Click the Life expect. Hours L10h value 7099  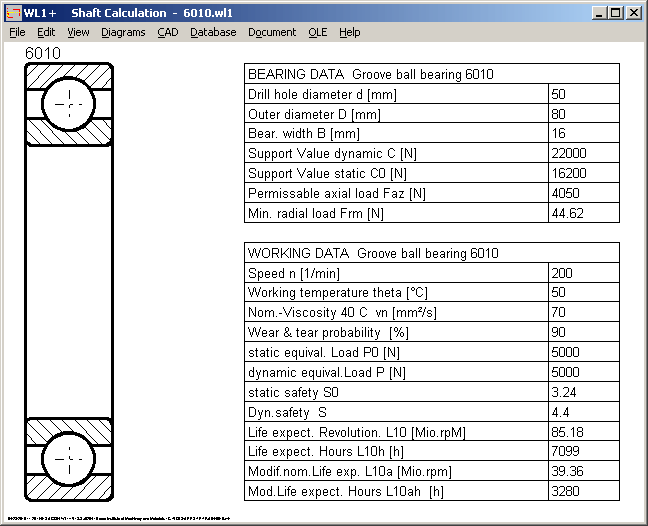[584, 452]
